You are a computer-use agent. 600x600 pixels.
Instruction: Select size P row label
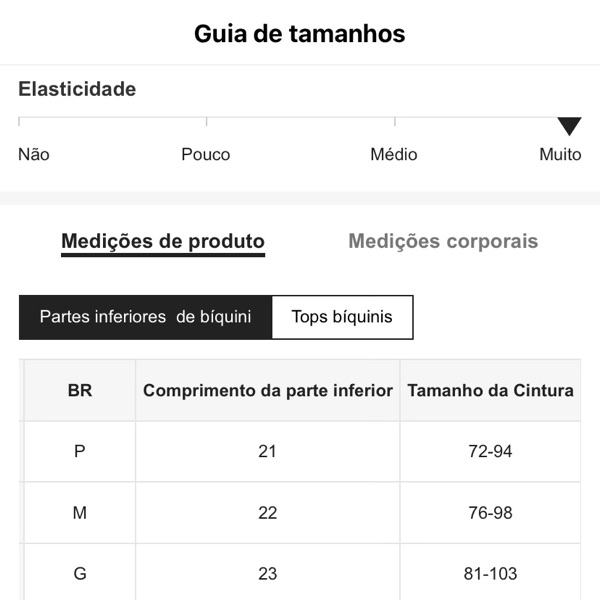[80, 451]
